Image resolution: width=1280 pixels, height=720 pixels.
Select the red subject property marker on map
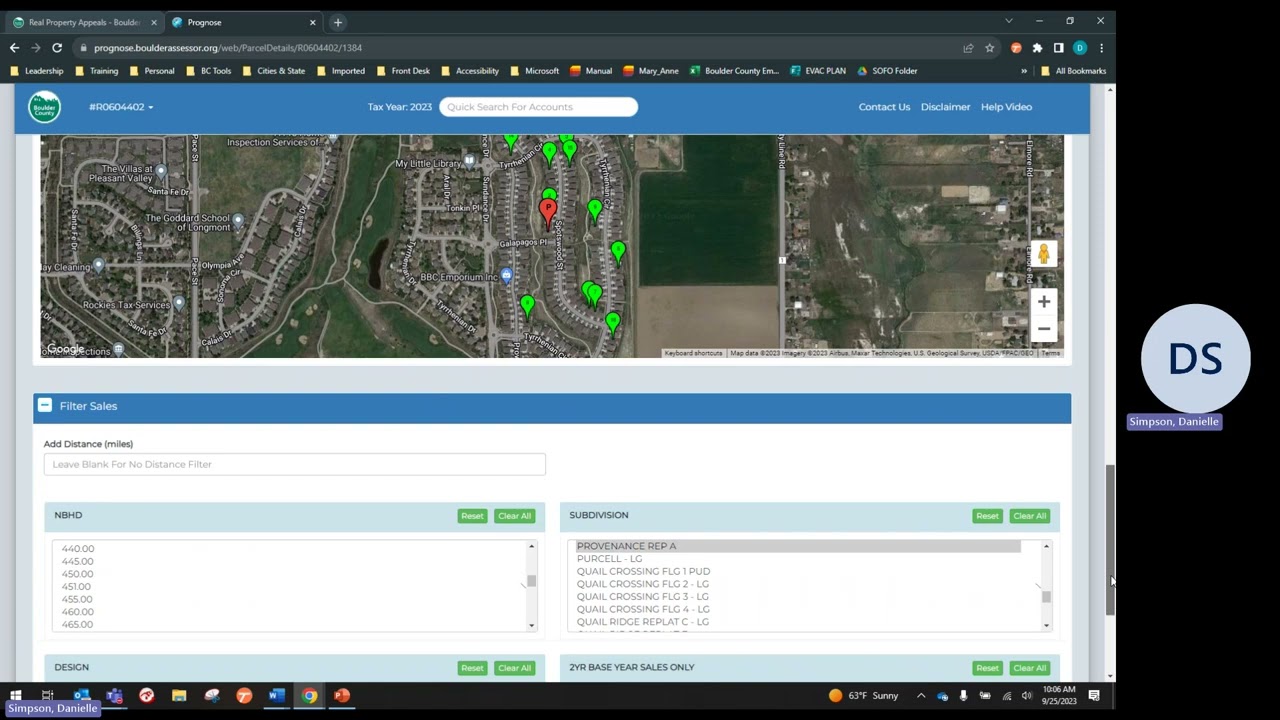548,211
